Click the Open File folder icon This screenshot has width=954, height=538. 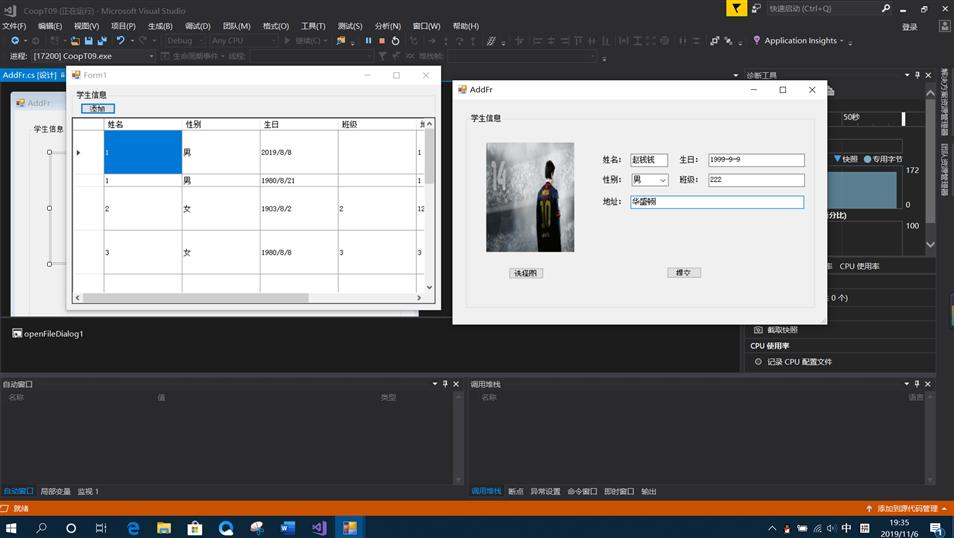pyautogui.click(x=75, y=41)
